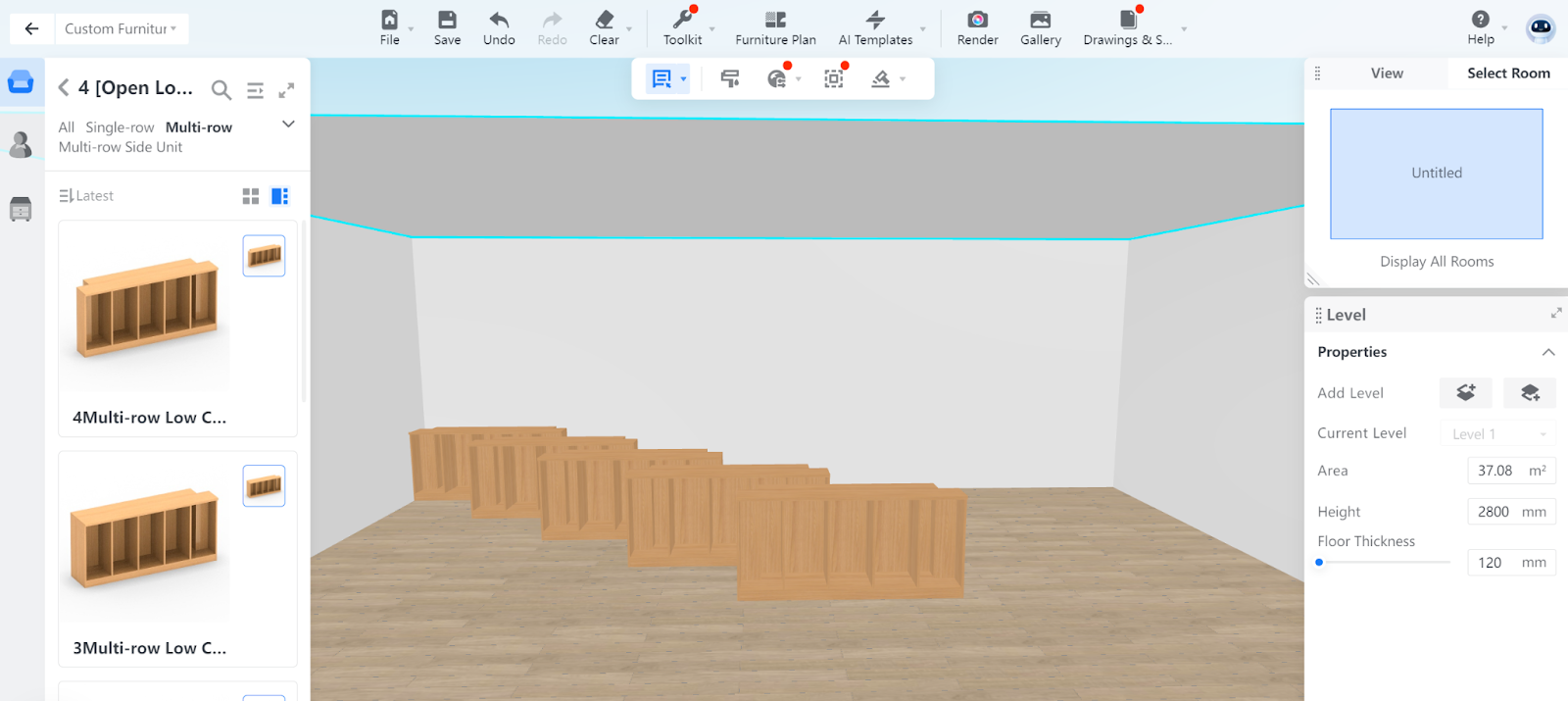This screenshot has height=701, width=1568.
Task: Click the Floor Thickness slider
Action: 1384,563
